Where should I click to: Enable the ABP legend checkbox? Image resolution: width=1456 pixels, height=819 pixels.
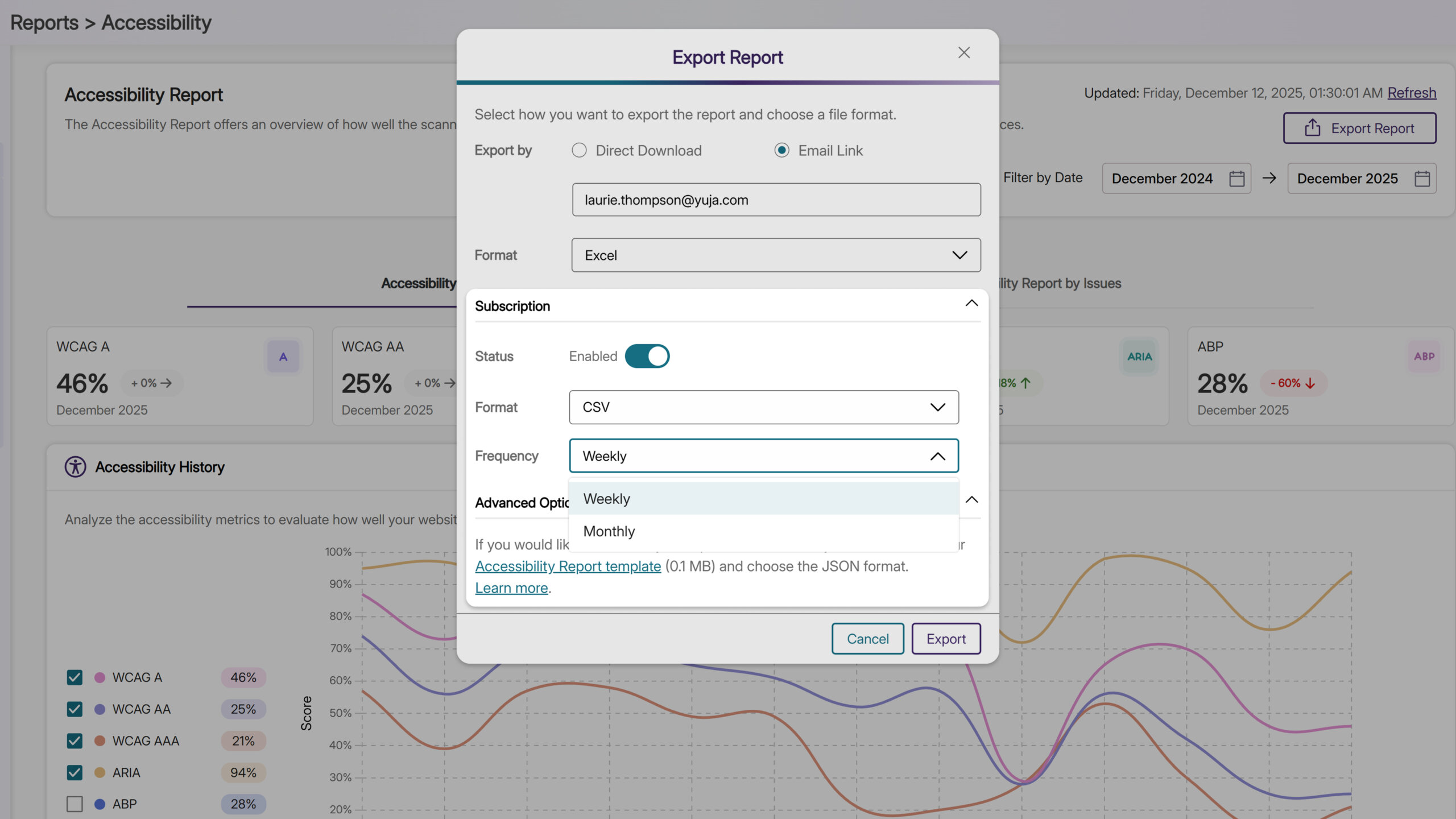(75, 804)
